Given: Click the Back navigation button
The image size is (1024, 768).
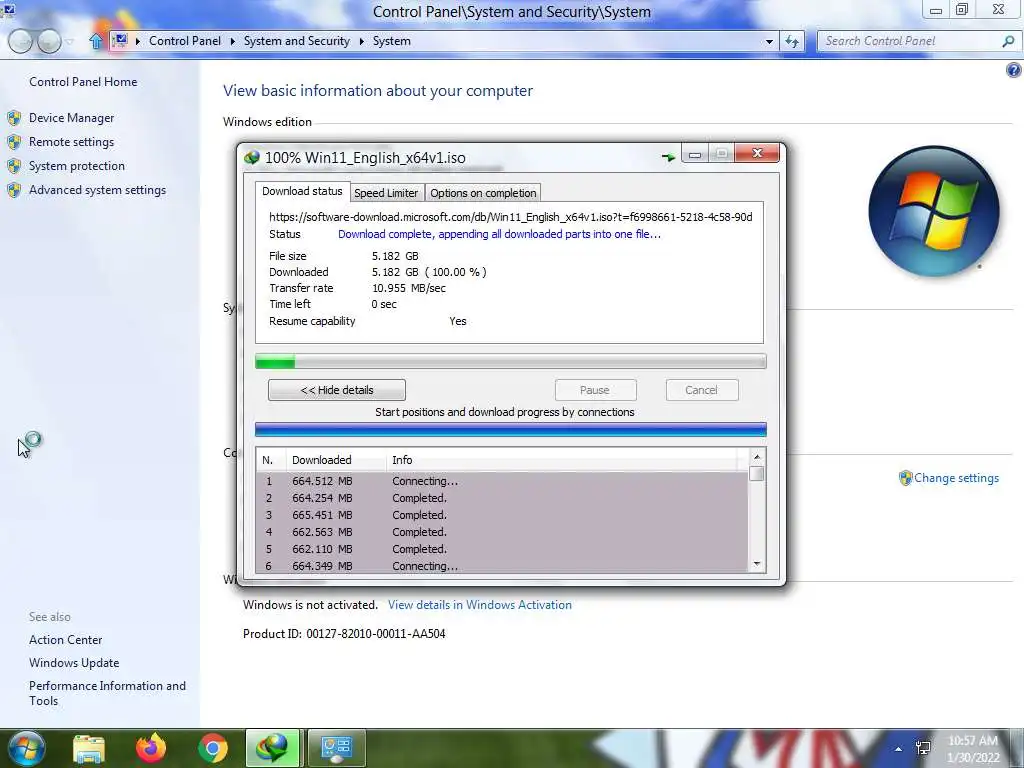Looking at the screenshot, I should (x=20, y=41).
